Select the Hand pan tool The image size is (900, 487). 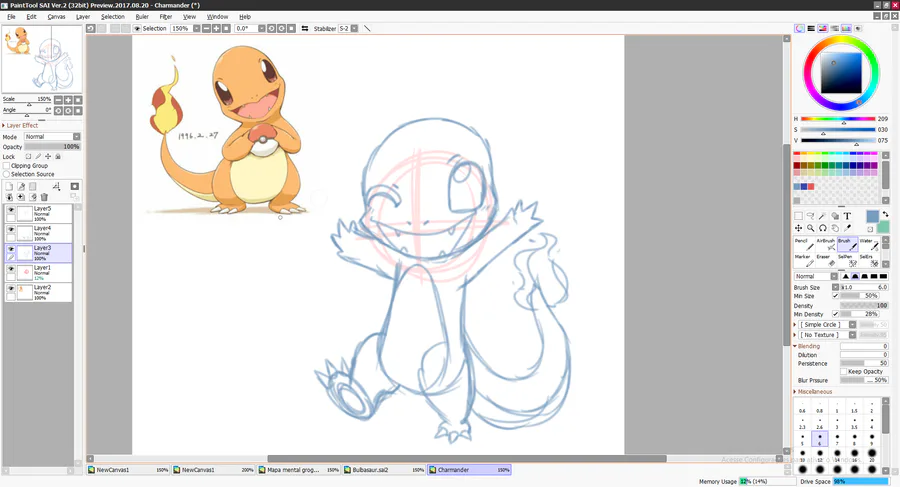(835, 228)
